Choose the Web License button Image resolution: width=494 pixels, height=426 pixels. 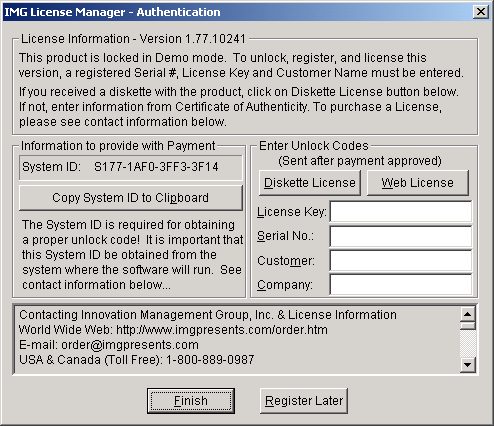click(418, 183)
